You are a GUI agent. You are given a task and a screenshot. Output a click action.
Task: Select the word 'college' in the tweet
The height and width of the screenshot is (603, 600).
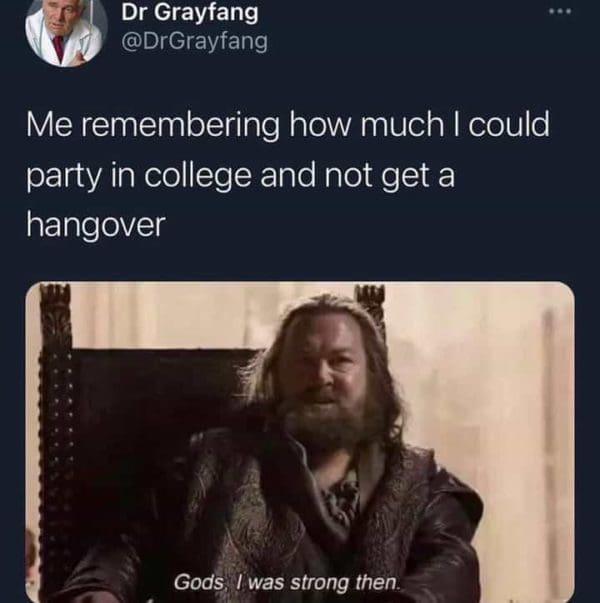(x=198, y=176)
